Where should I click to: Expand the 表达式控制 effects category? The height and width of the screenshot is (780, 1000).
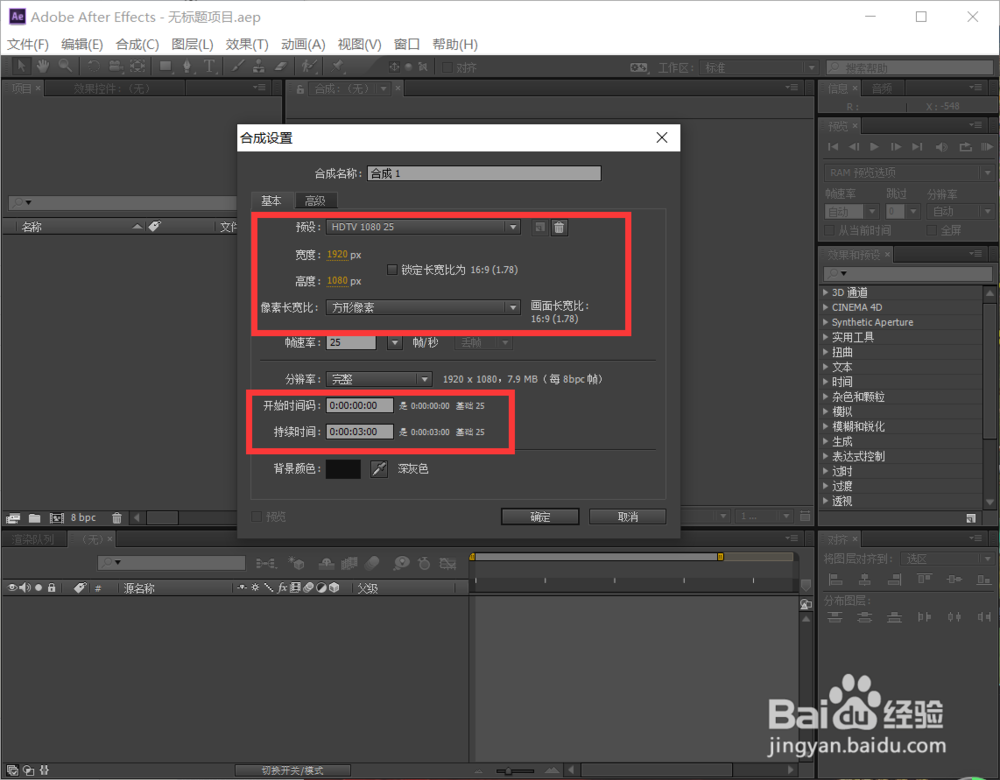[x=825, y=456]
